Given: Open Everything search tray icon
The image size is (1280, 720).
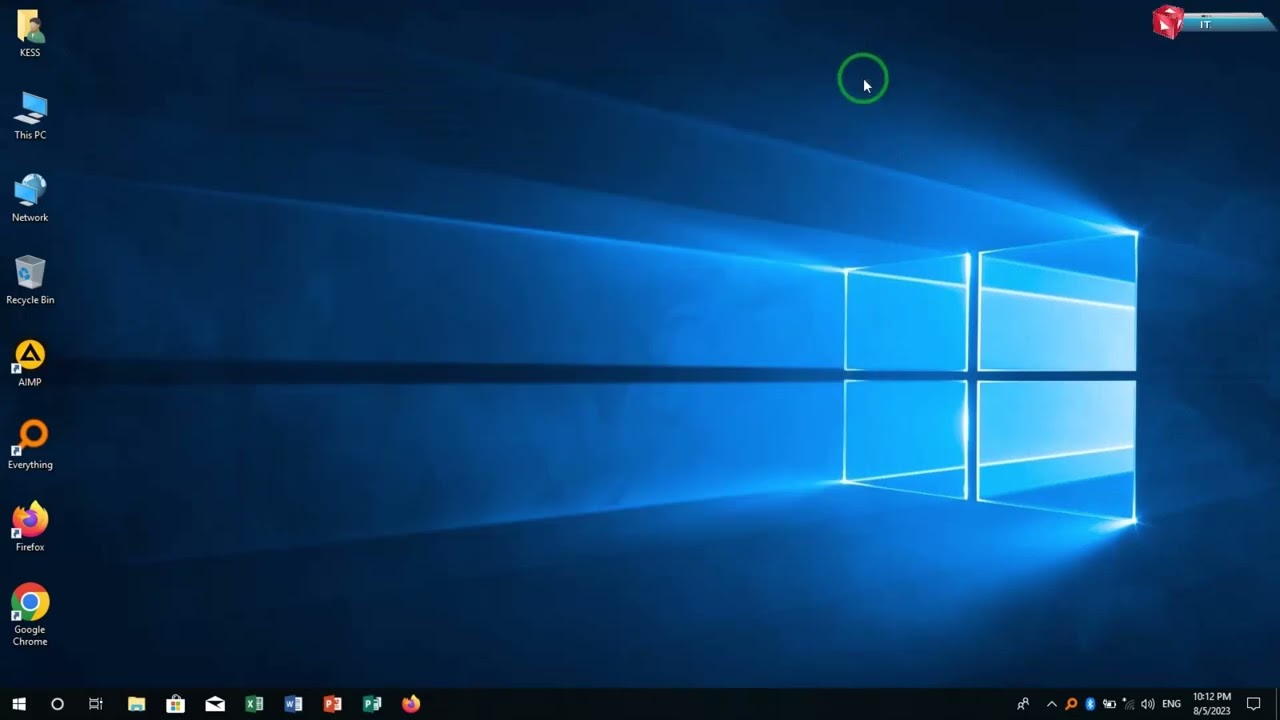Looking at the screenshot, I should [x=1071, y=704].
